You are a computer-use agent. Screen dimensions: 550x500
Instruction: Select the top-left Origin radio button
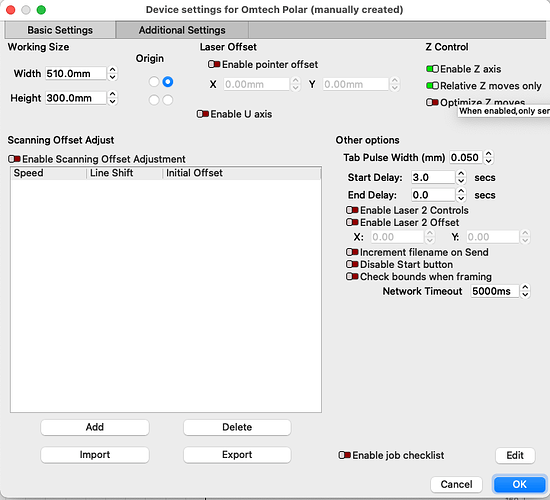coord(154,82)
